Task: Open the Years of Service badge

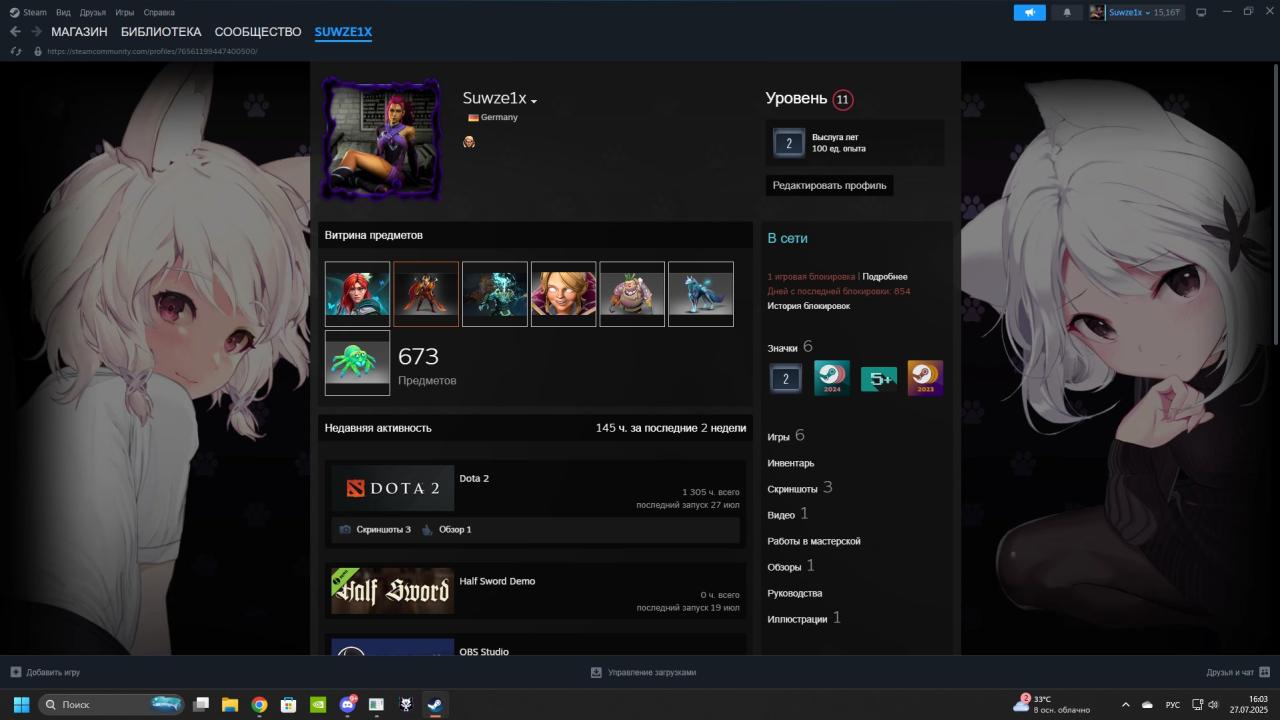Action: click(789, 143)
